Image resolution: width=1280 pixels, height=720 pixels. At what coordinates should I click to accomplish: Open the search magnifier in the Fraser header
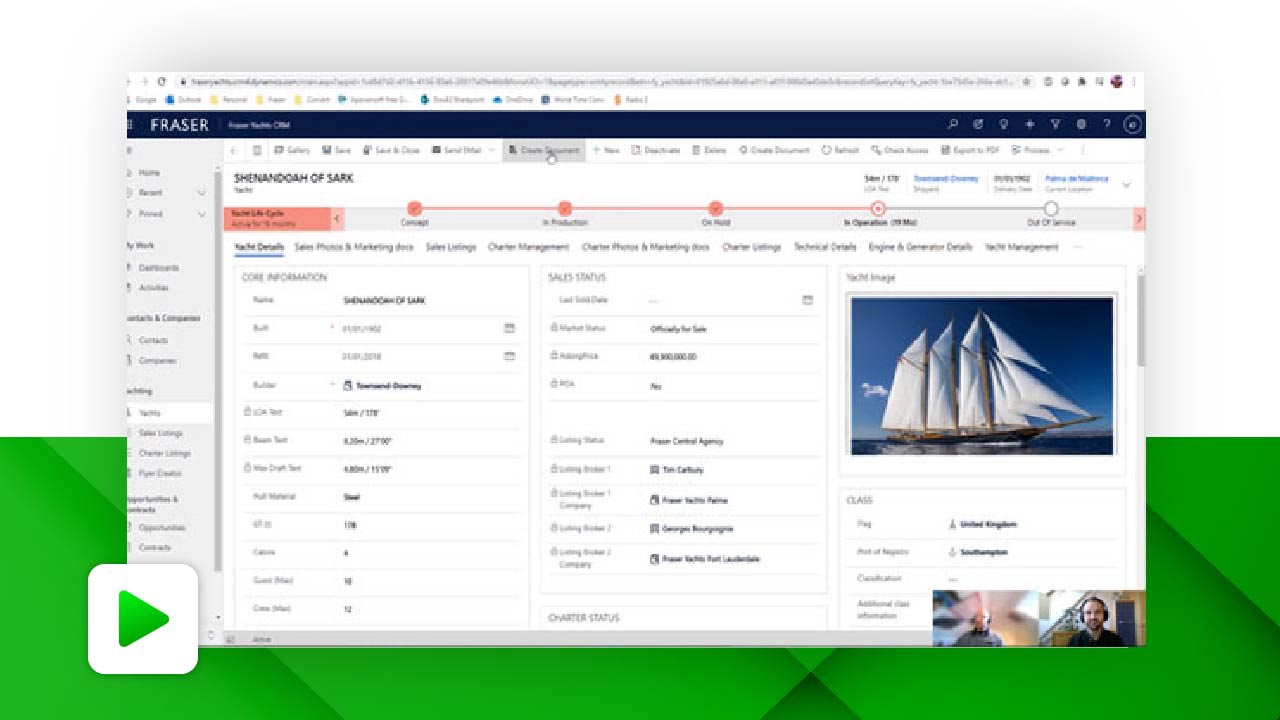[952, 124]
